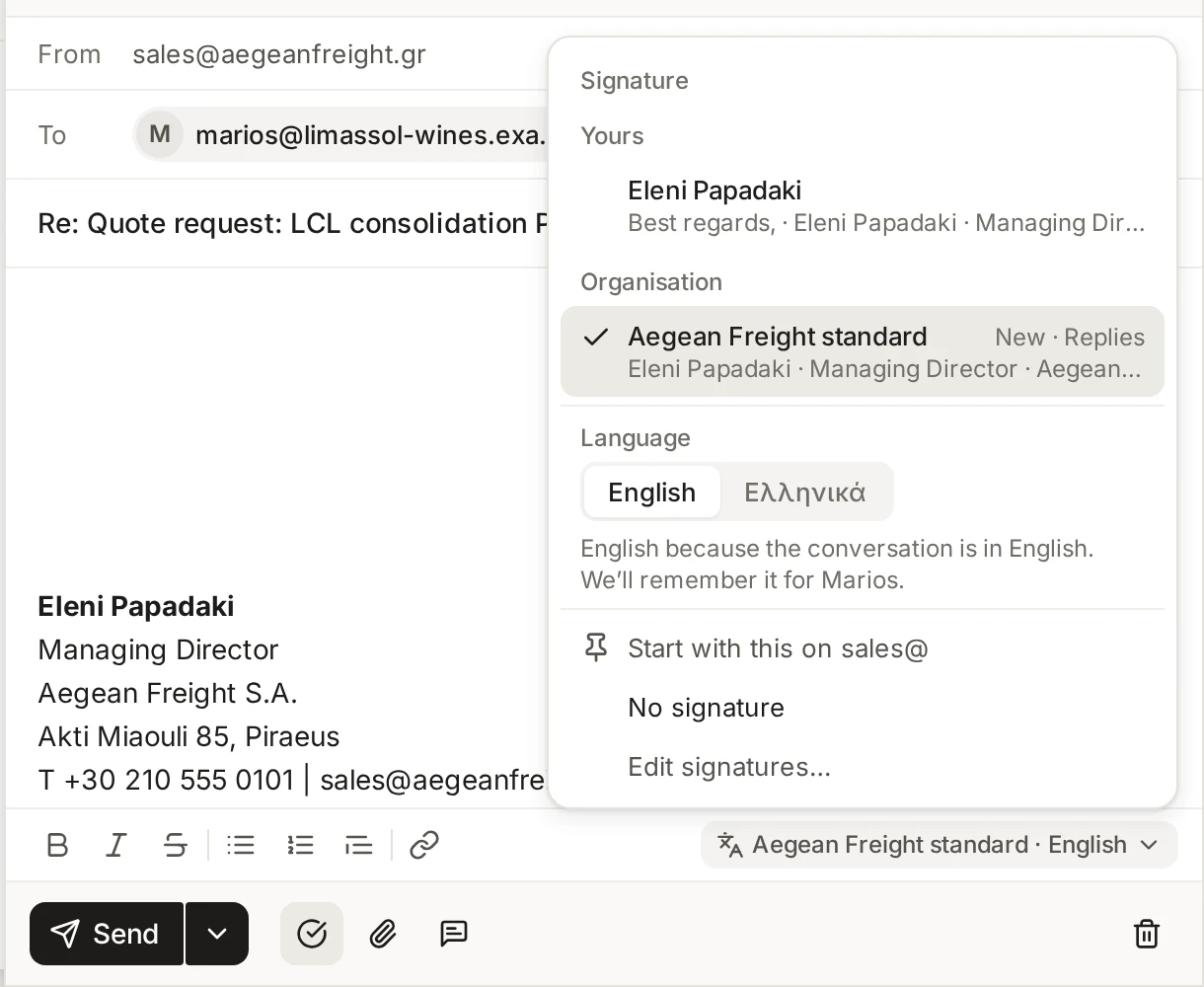
Task: Insert a numbered list
Action: [x=300, y=845]
